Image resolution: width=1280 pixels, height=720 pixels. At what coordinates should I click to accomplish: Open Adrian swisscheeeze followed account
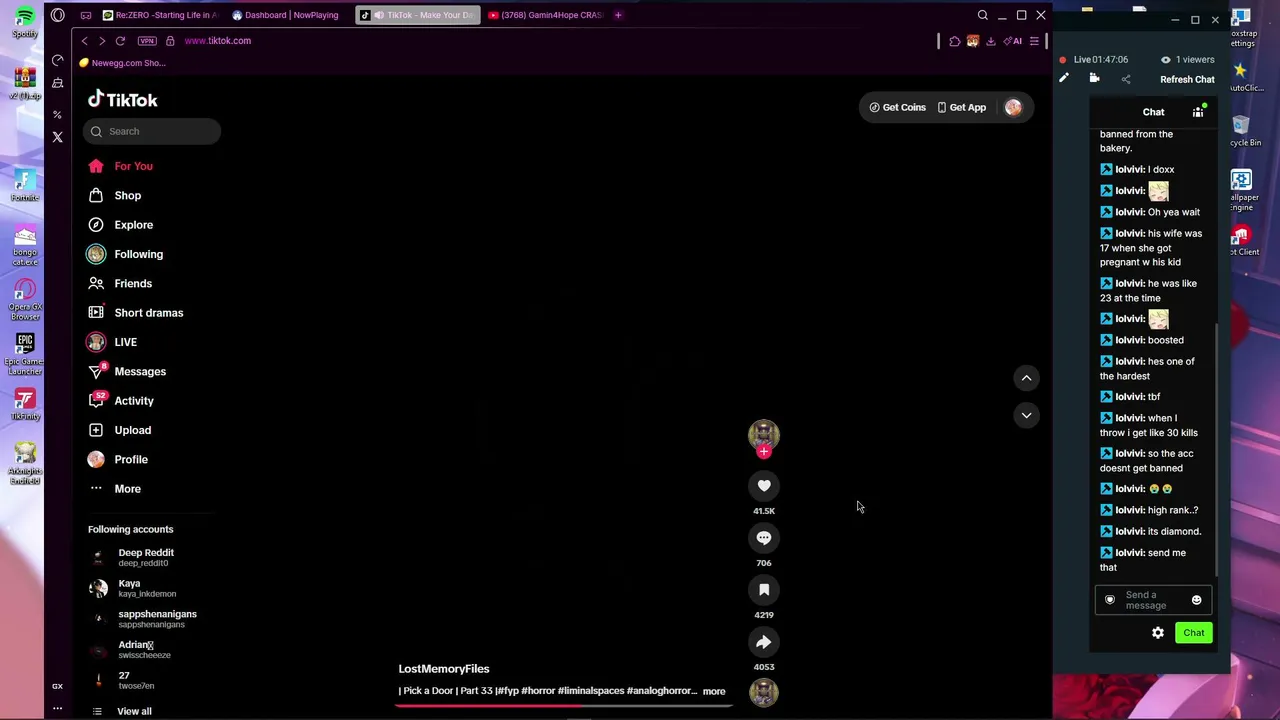(x=145, y=650)
